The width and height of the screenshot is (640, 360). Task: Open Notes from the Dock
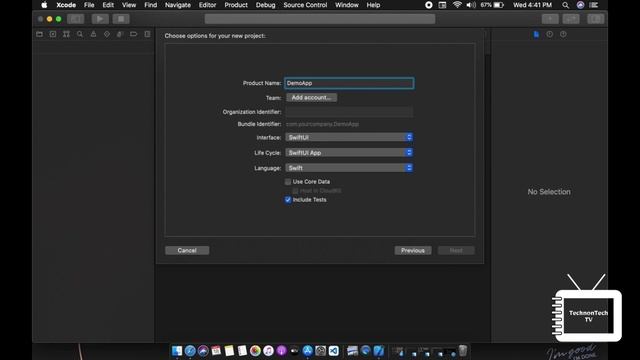pyautogui.click(x=229, y=351)
